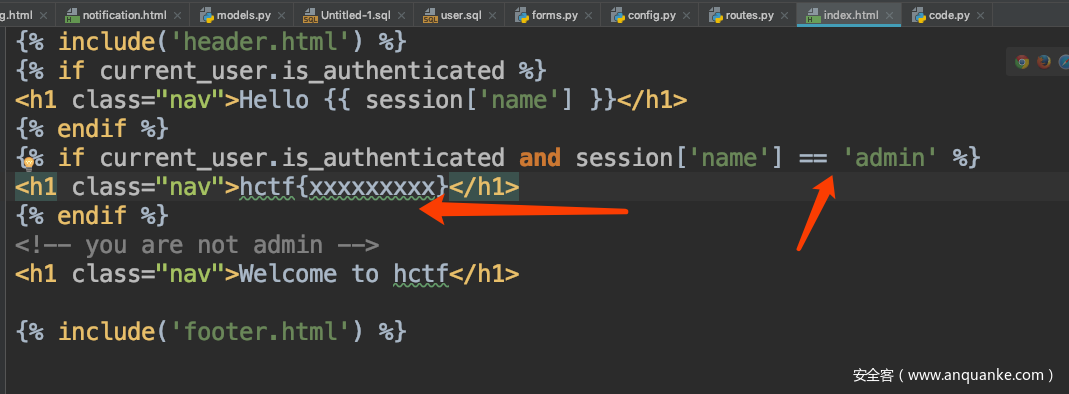Image resolution: width=1069 pixels, height=394 pixels.
Task: Switch to the code.py tab
Action: (x=946, y=15)
